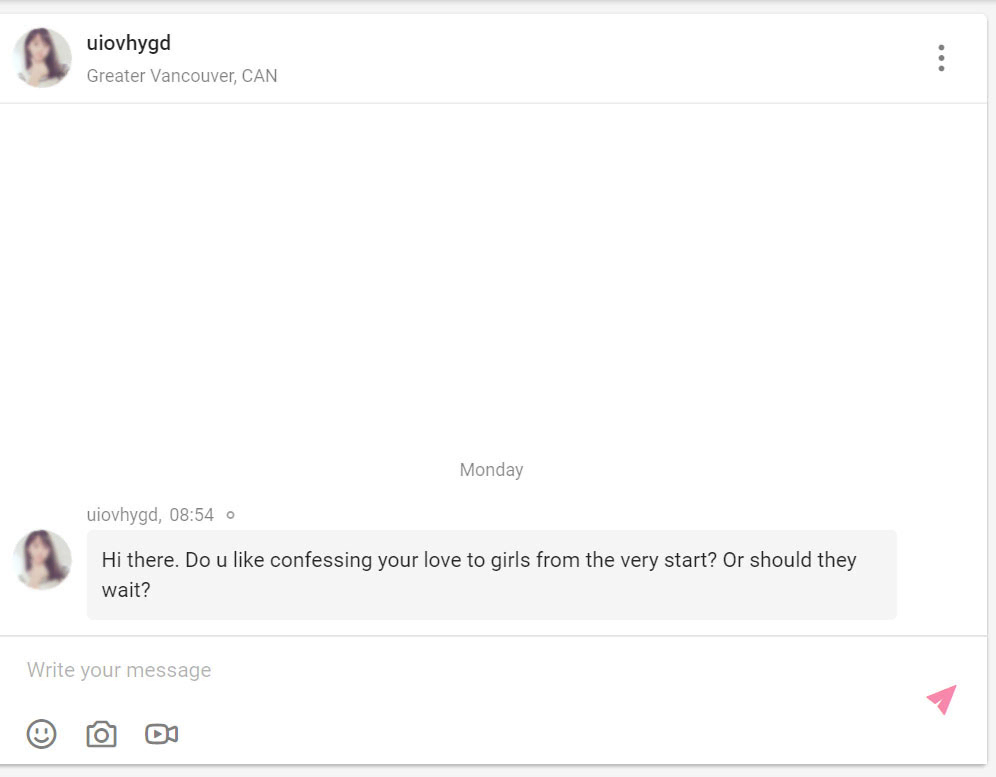Screen dimensions: 996x777
Task: Click blank area right of video icon
Action: [500, 734]
